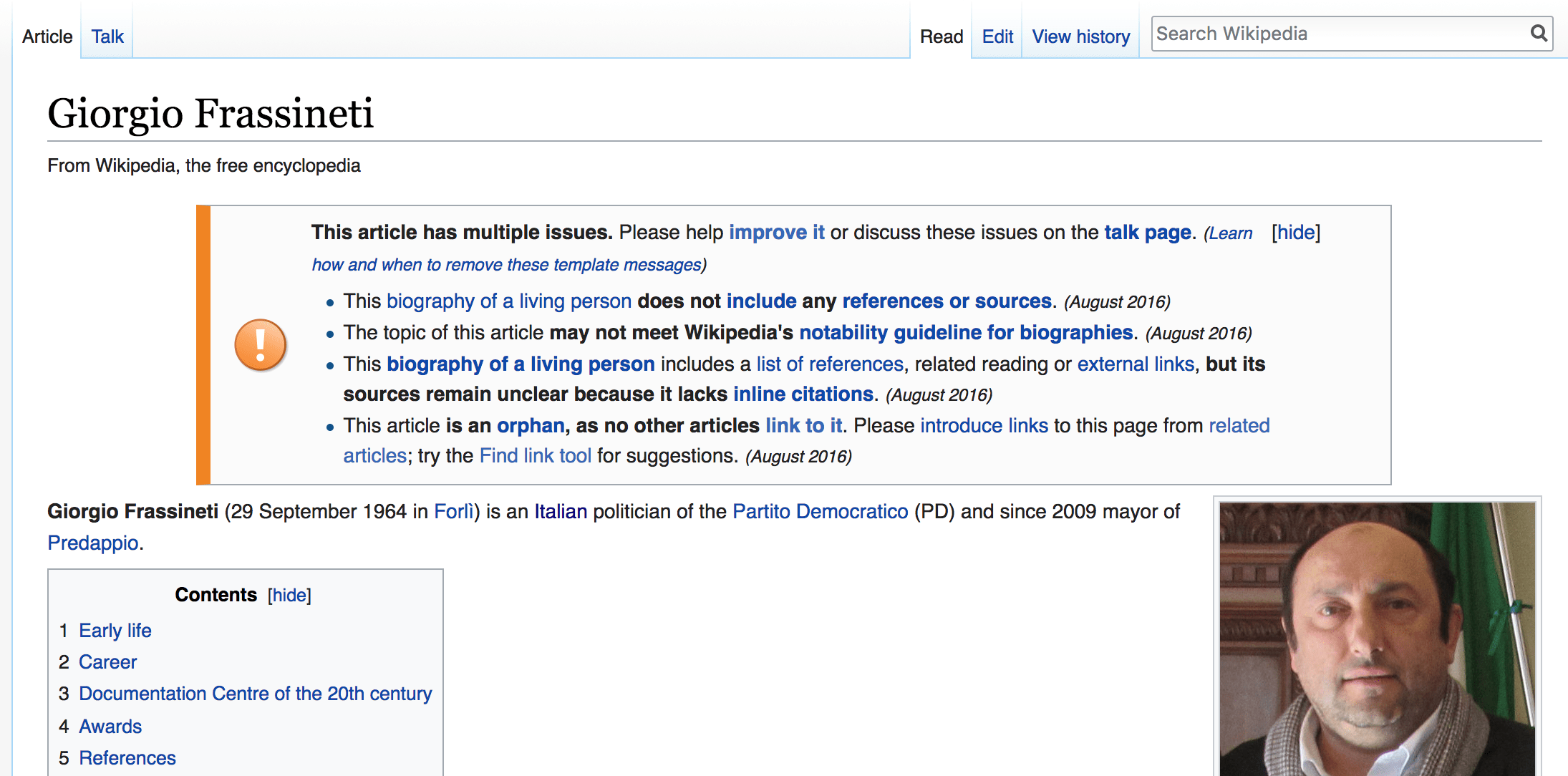Screen dimensions: 1568x776
Task: Open the Article tab
Action: click(47, 37)
